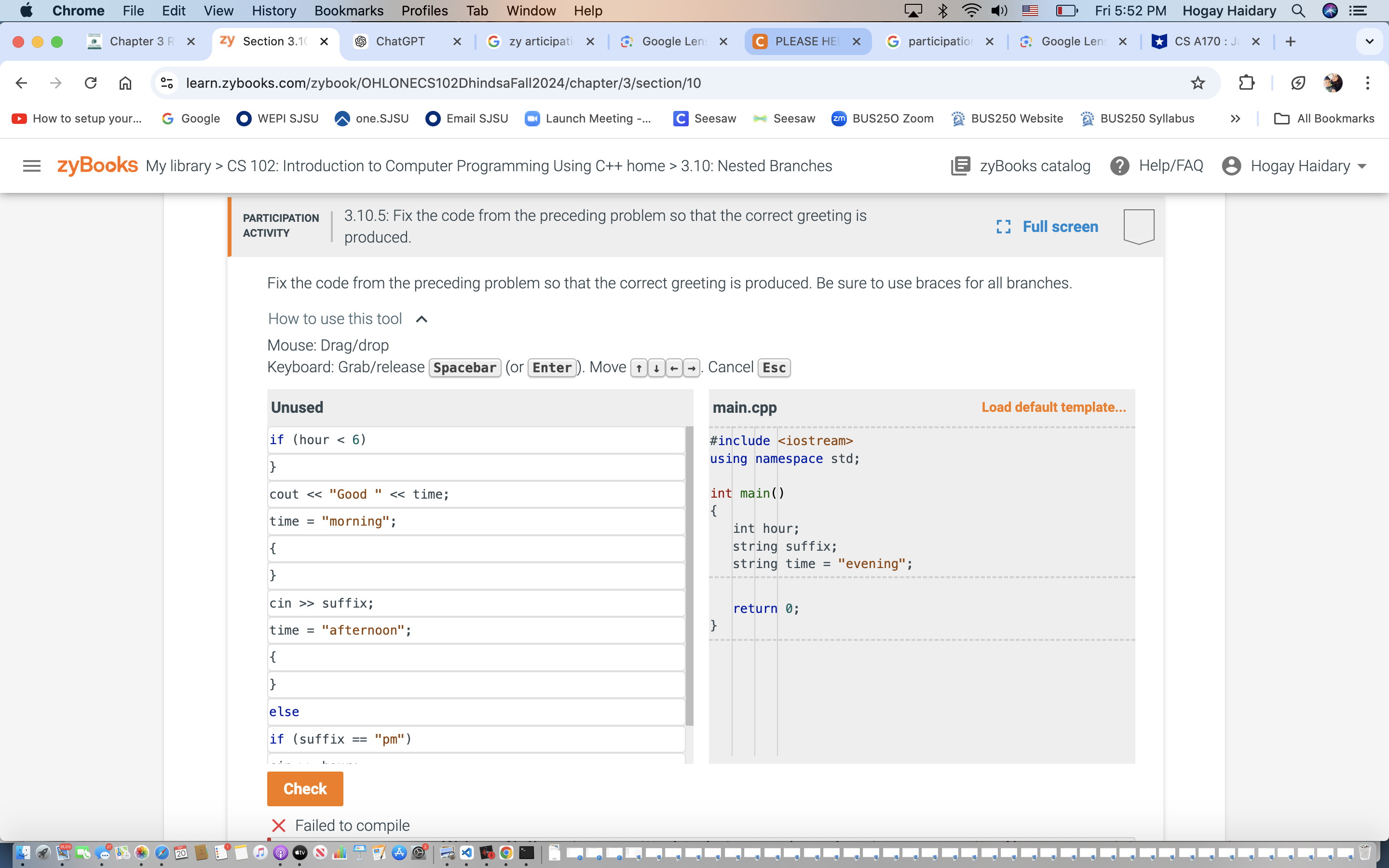This screenshot has width=1389, height=868.
Task: Switch to the ChatGPT tab
Action: (400, 41)
